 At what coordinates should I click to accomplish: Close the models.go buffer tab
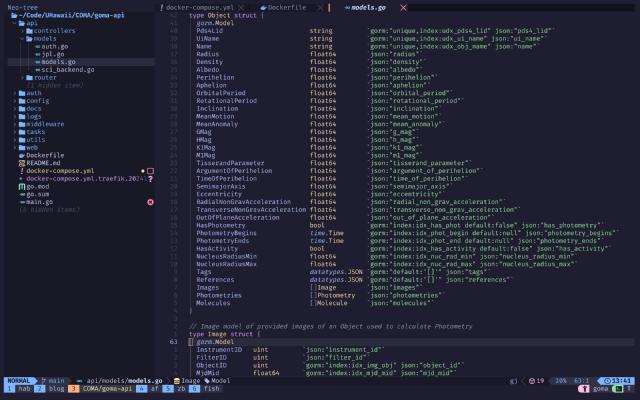pyautogui.click(x=403, y=7)
